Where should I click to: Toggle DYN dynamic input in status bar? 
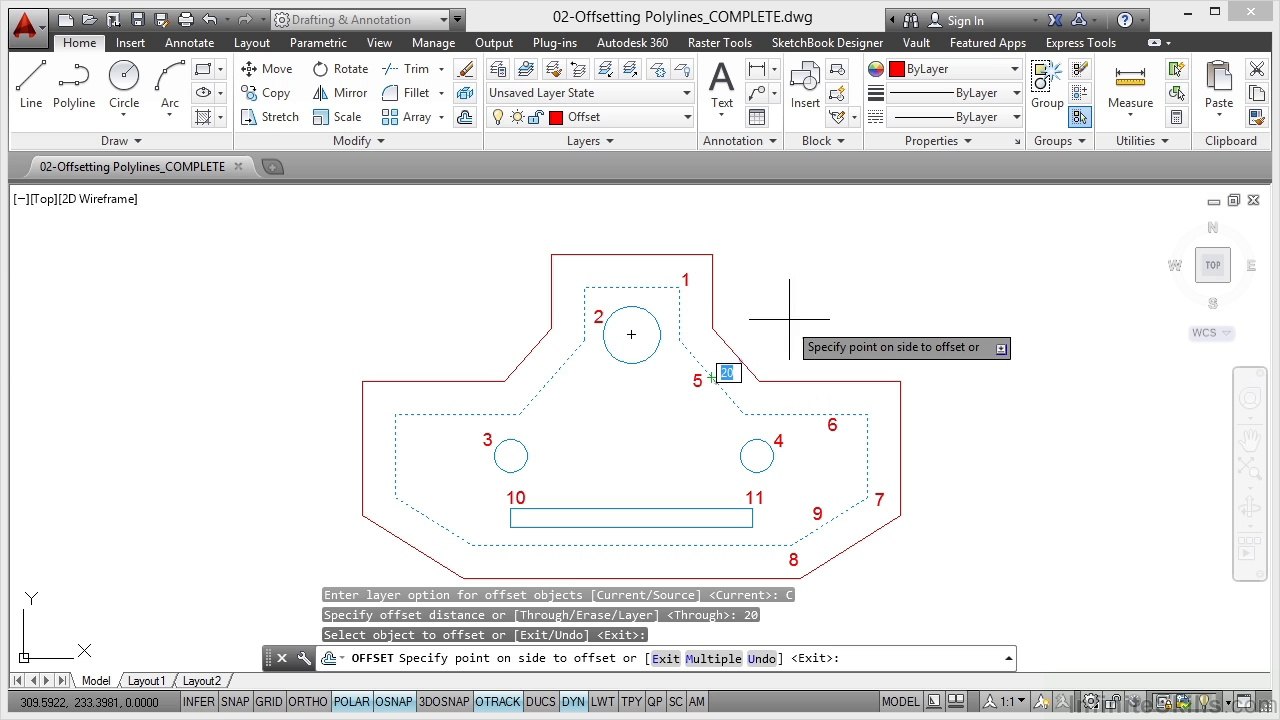(573, 702)
